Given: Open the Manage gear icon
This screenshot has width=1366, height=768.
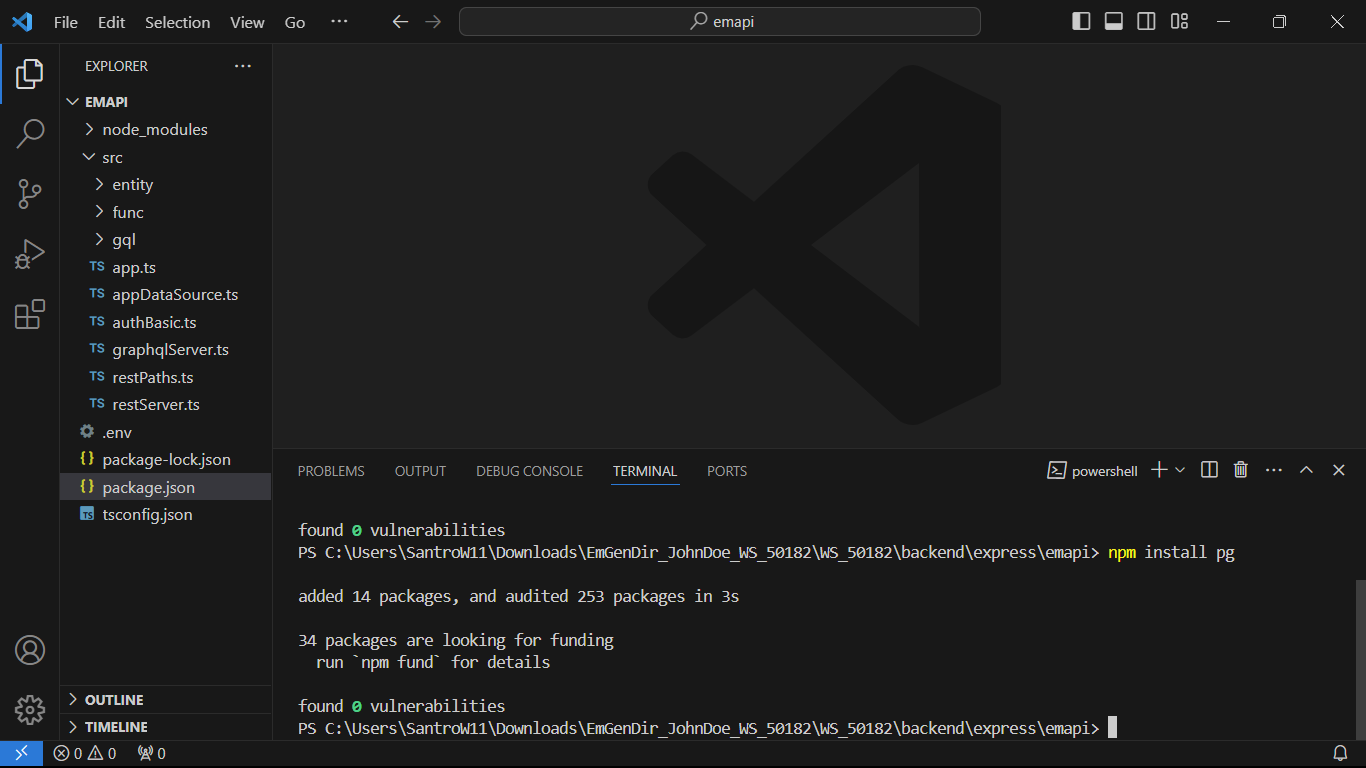Looking at the screenshot, I should [x=30, y=710].
